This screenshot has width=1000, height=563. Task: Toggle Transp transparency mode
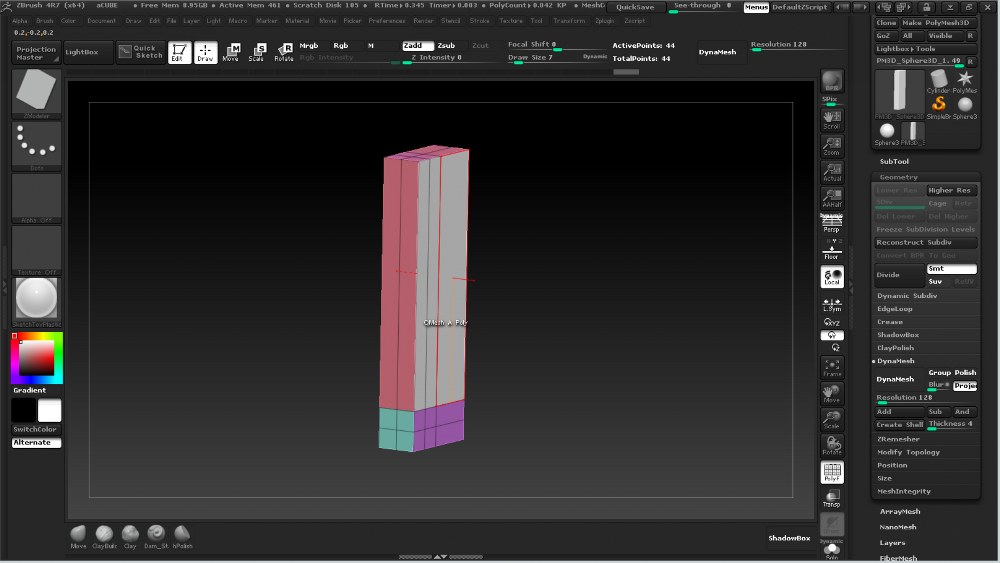point(832,498)
